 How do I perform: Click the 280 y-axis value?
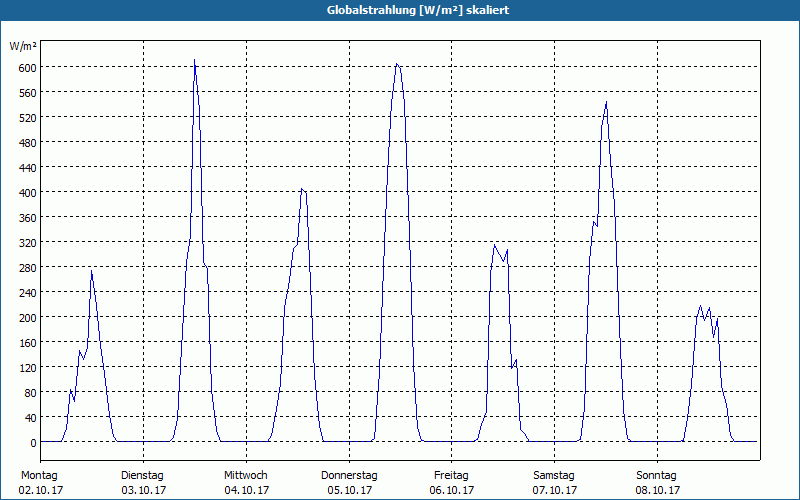click(x=26, y=268)
